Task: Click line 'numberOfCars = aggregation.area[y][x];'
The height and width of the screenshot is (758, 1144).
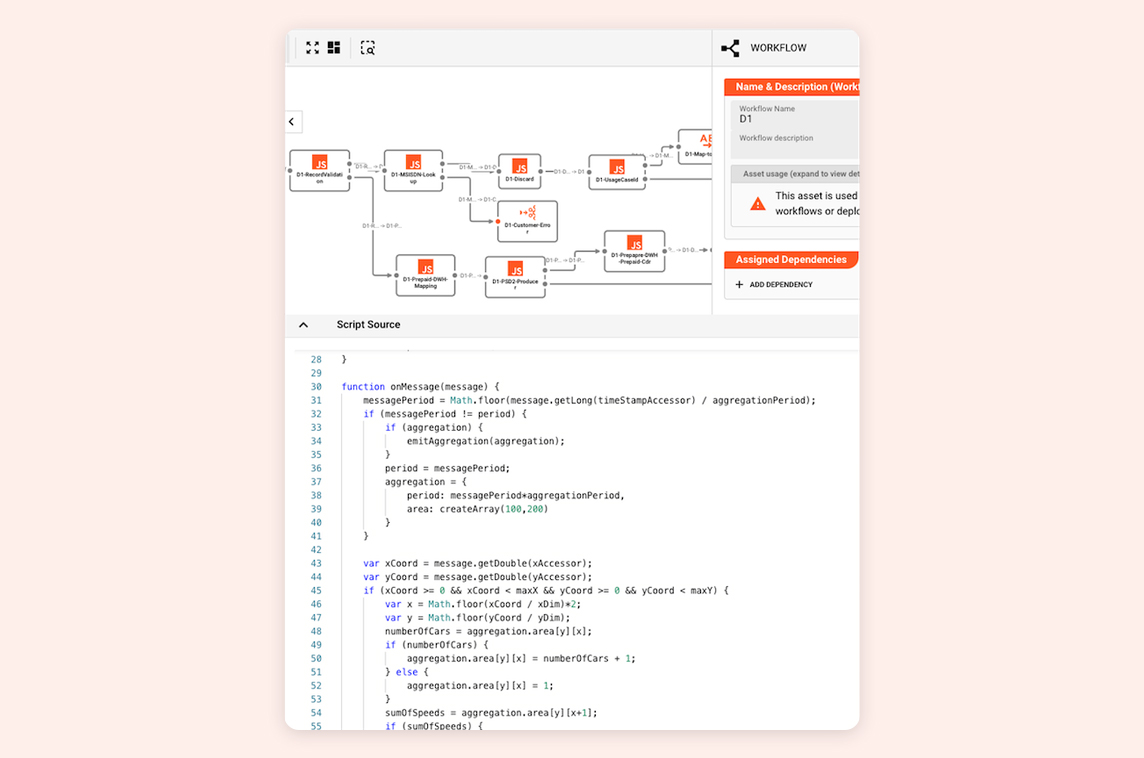Action: tap(488, 632)
